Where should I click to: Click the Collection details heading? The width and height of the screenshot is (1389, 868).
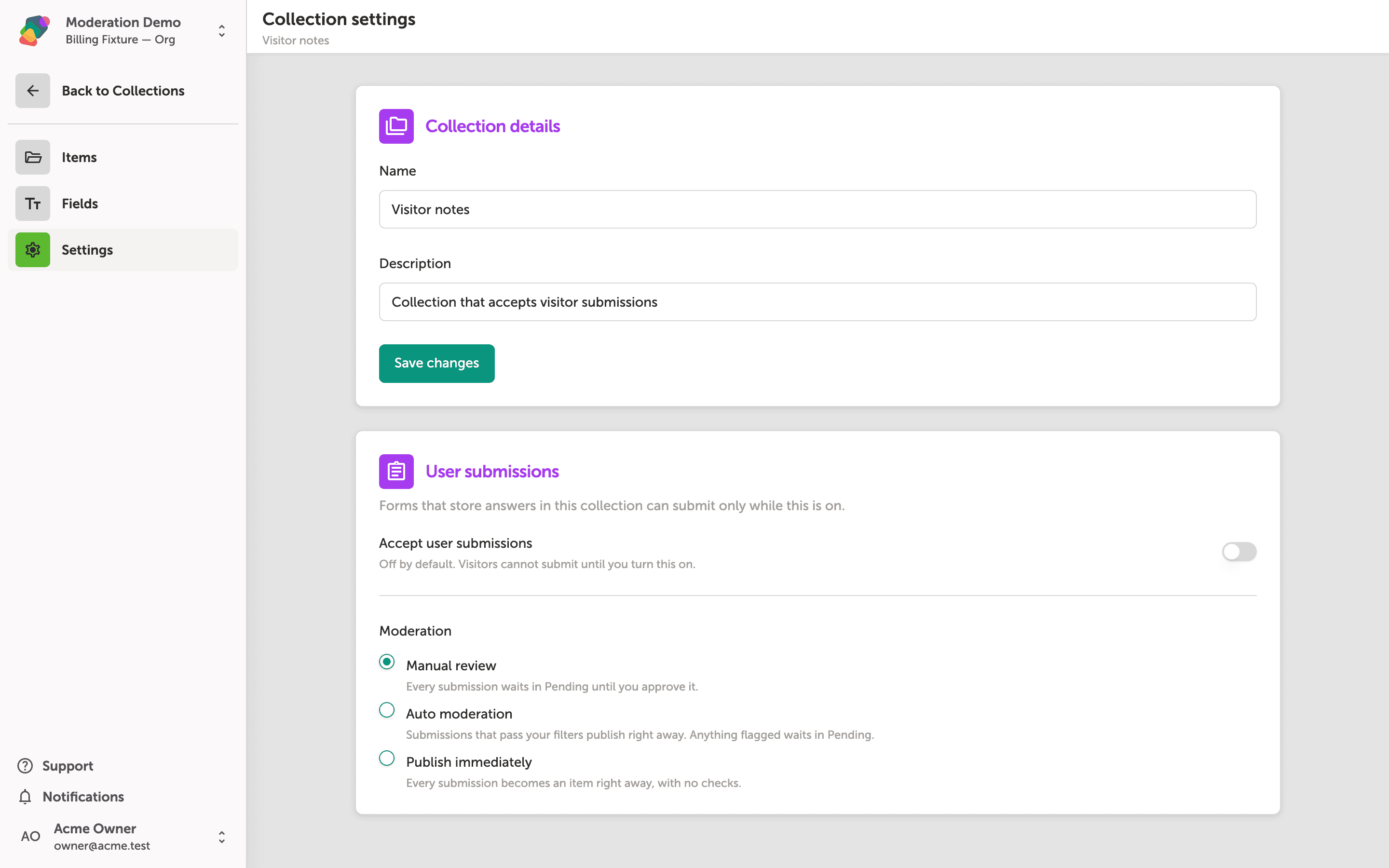pyautogui.click(x=492, y=126)
